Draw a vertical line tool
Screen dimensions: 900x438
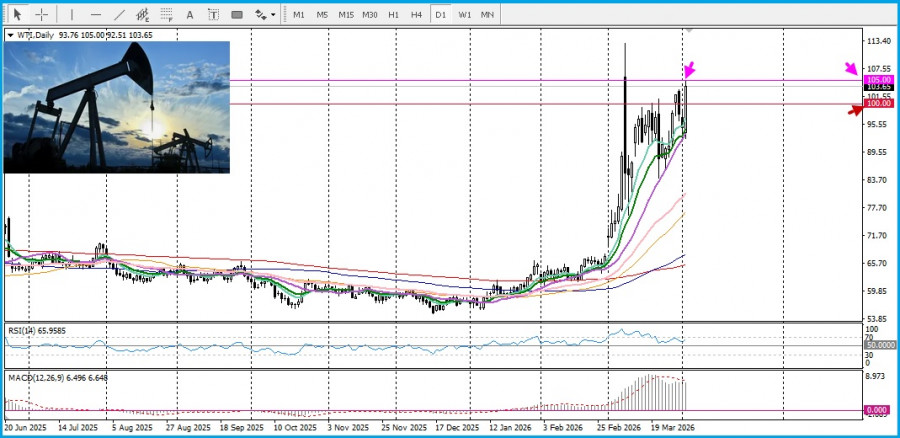click(x=70, y=15)
